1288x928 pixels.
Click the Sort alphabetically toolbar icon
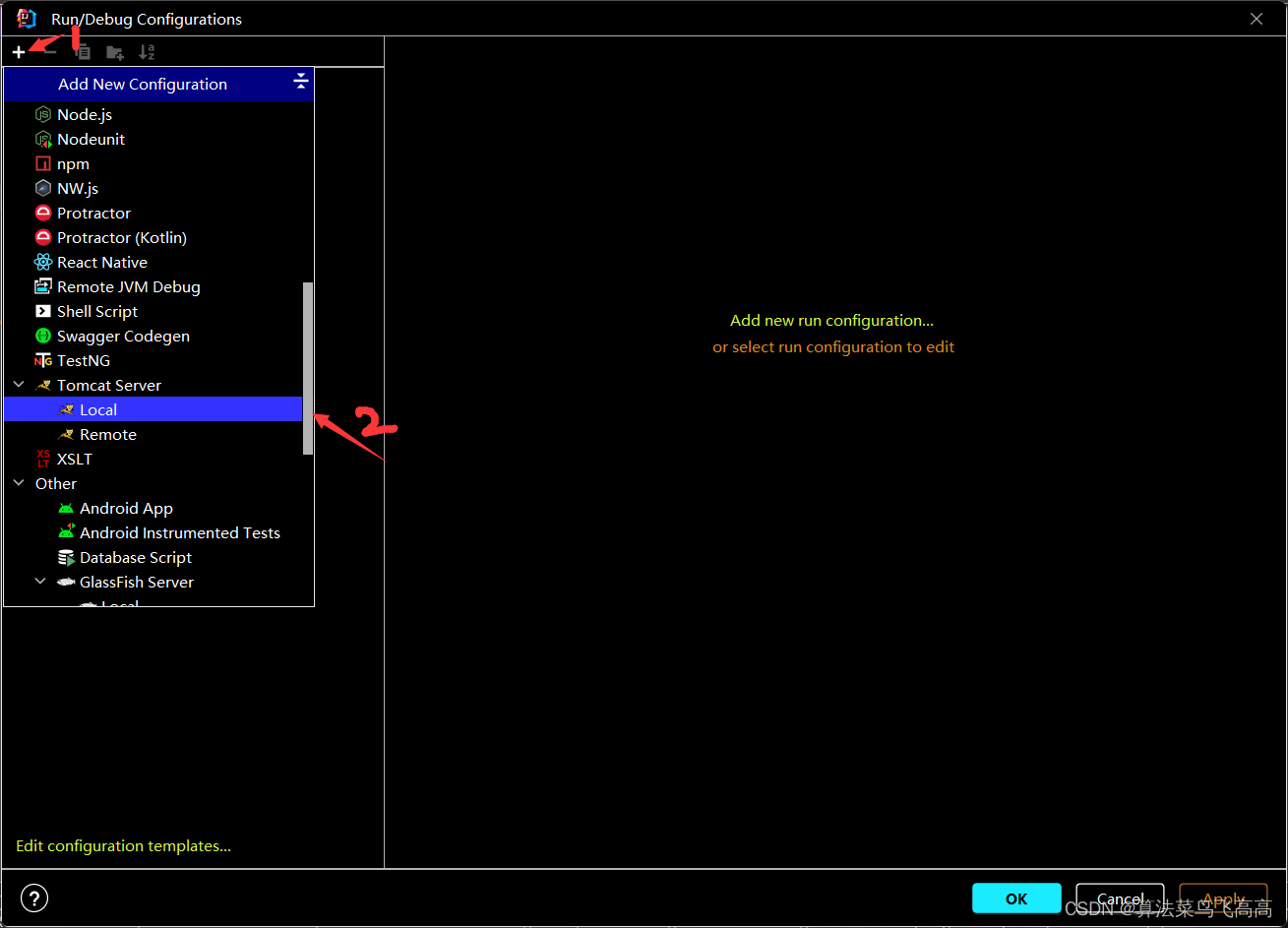(x=147, y=52)
